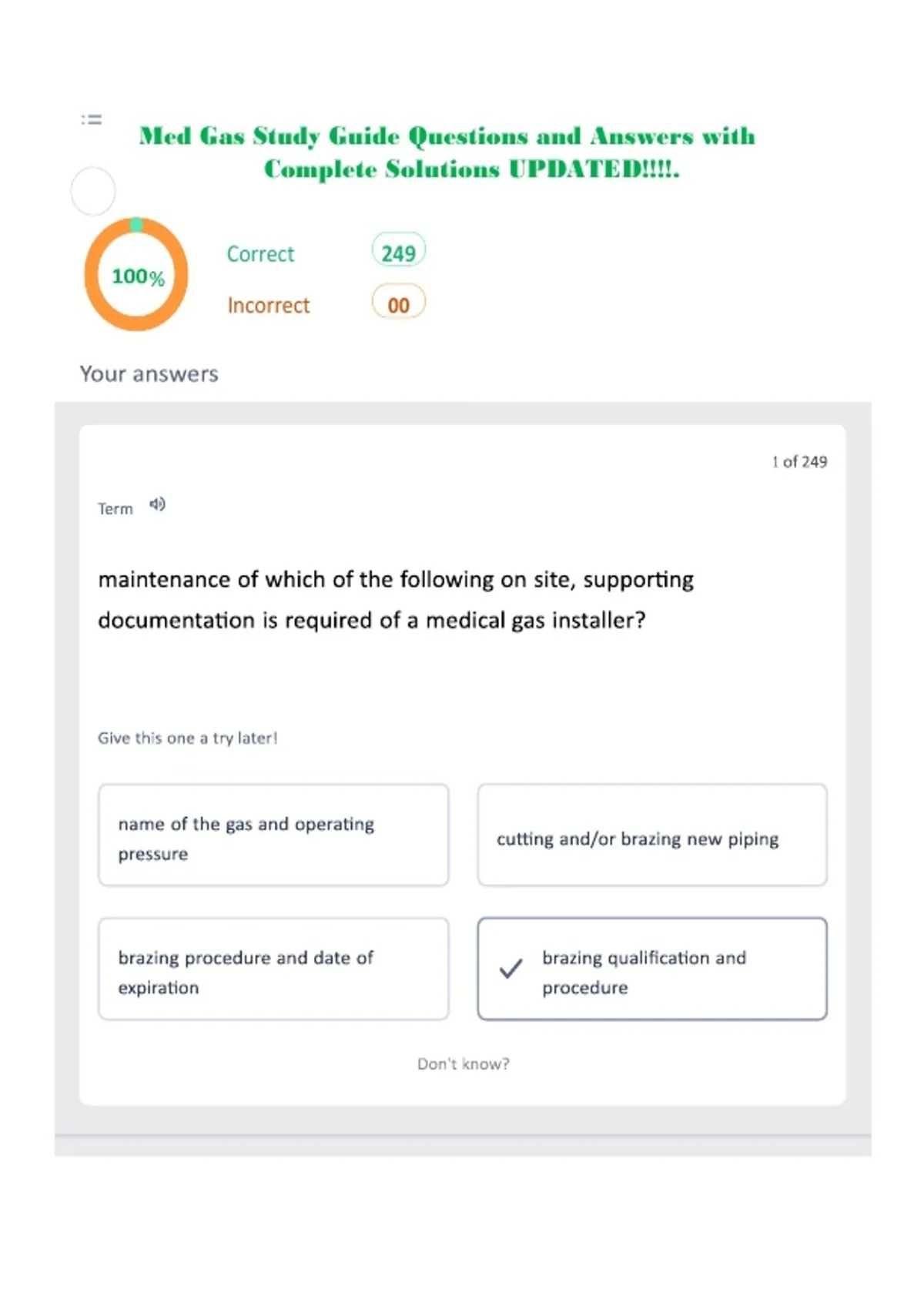Click the green Med Gas Study Guide title
Viewport: 924px width, 1309px height.
pyautogui.click(x=447, y=152)
